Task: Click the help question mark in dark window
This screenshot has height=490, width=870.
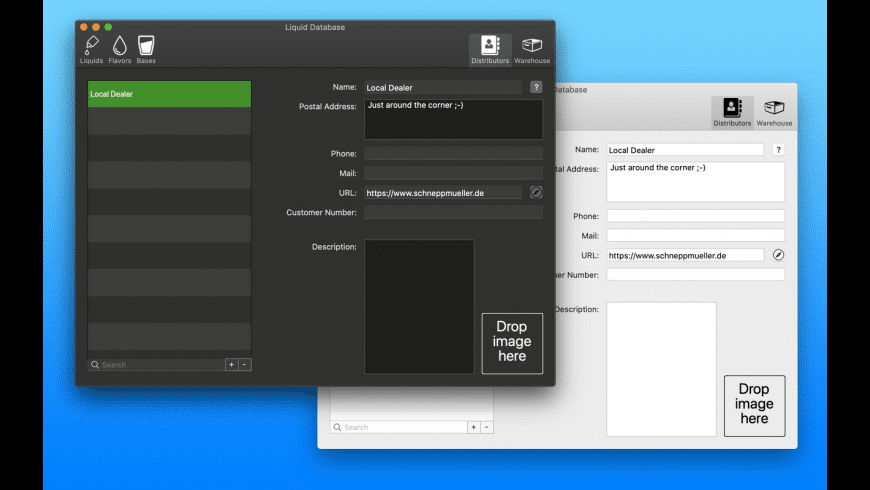Action: 536,87
